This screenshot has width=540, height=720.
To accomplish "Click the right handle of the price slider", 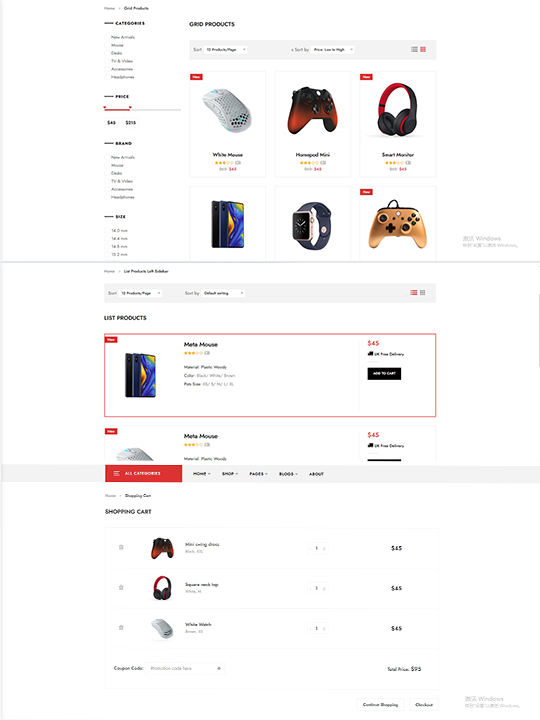I will [x=130, y=108].
